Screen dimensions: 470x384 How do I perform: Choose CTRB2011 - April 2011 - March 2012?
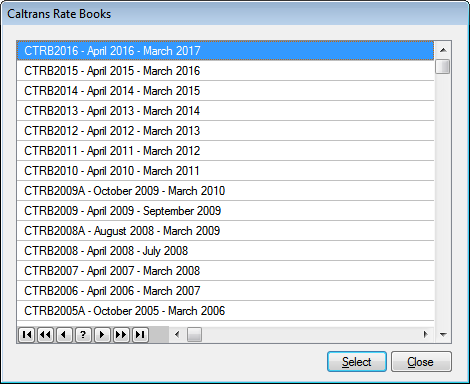[x=225, y=151]
